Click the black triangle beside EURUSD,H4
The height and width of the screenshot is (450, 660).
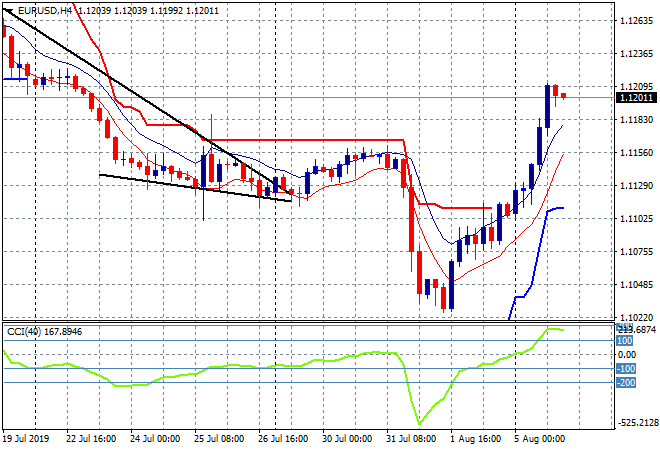(8, 11)
